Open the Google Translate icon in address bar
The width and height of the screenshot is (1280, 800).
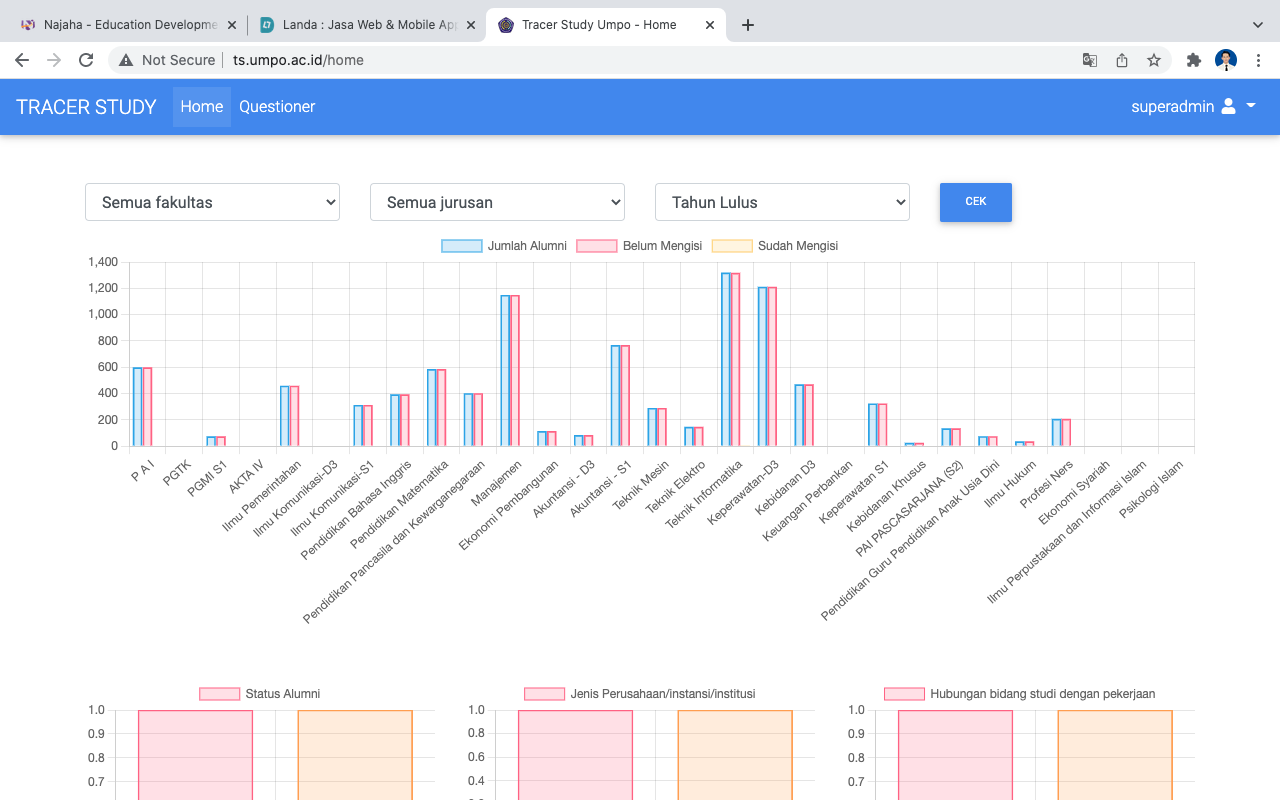pyautogui.click(x=1090, y=60)
